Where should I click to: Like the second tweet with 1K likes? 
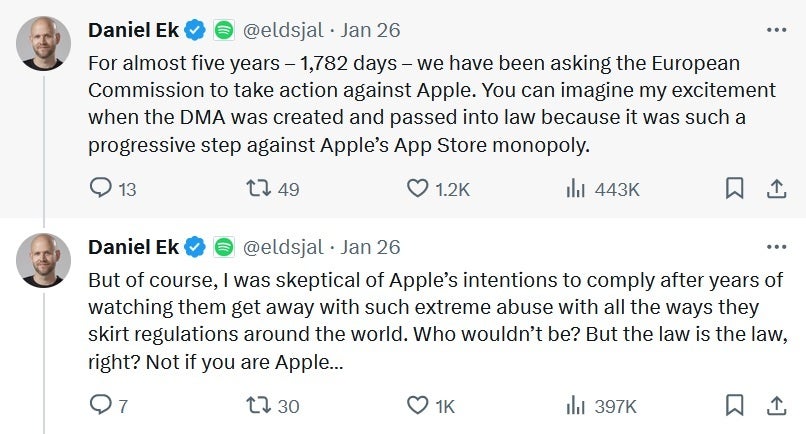[x=418, y=405]
